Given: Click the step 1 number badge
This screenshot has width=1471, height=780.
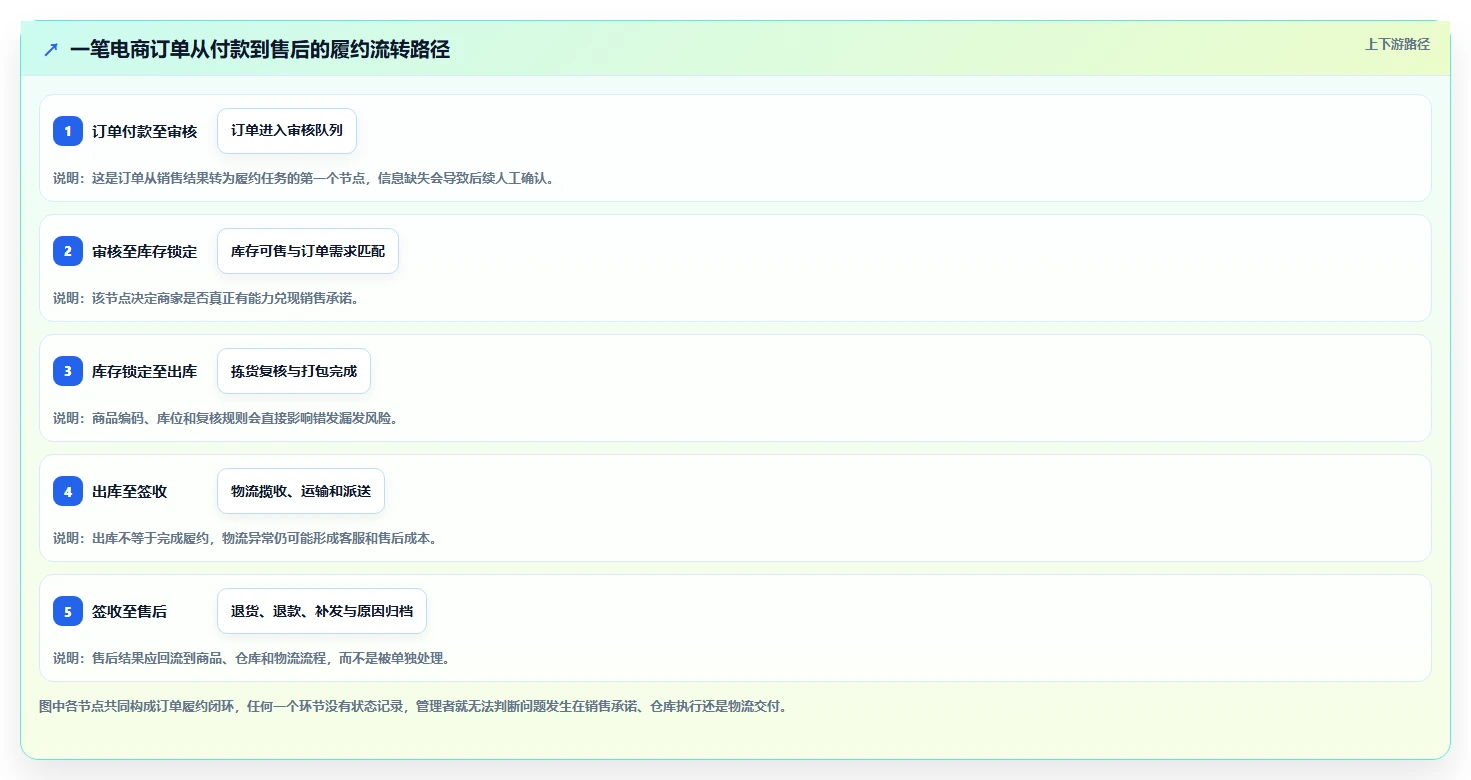Looking at the screenshot, I should 68,131.
